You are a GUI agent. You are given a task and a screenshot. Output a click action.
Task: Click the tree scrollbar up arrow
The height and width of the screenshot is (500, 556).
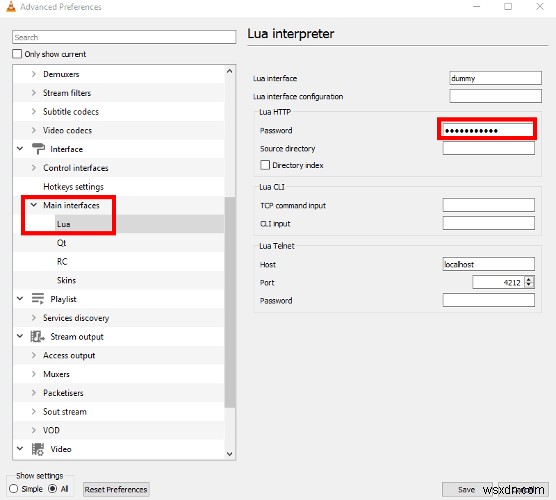point(230,71)
